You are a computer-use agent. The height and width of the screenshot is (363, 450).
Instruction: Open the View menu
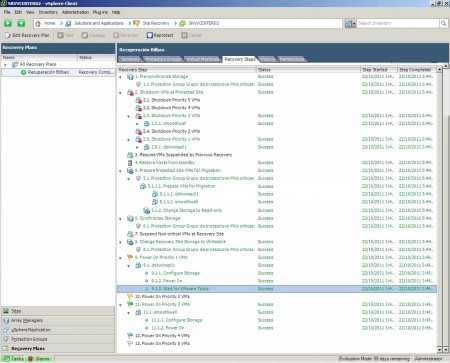tap(30, 12)
